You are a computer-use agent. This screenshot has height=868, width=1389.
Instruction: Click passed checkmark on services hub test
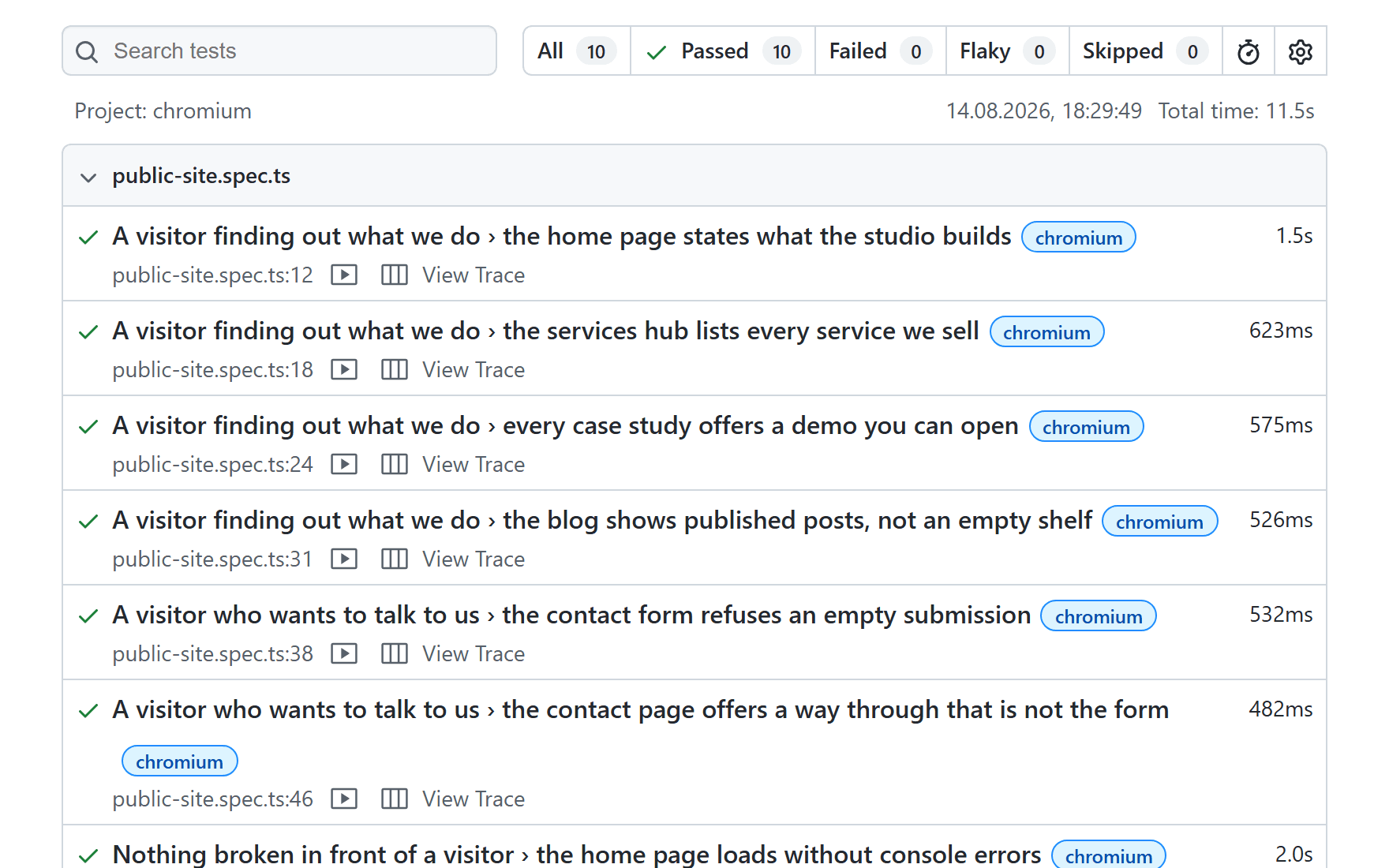[88, 332]
